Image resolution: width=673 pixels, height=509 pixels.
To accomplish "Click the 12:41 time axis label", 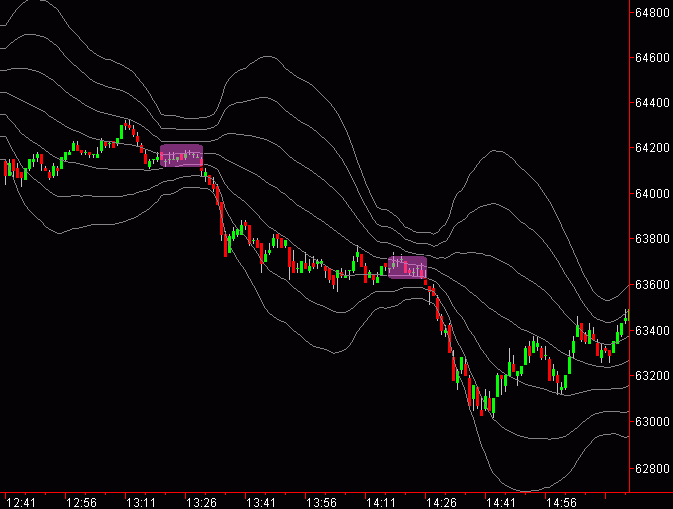I will point(21,502).
